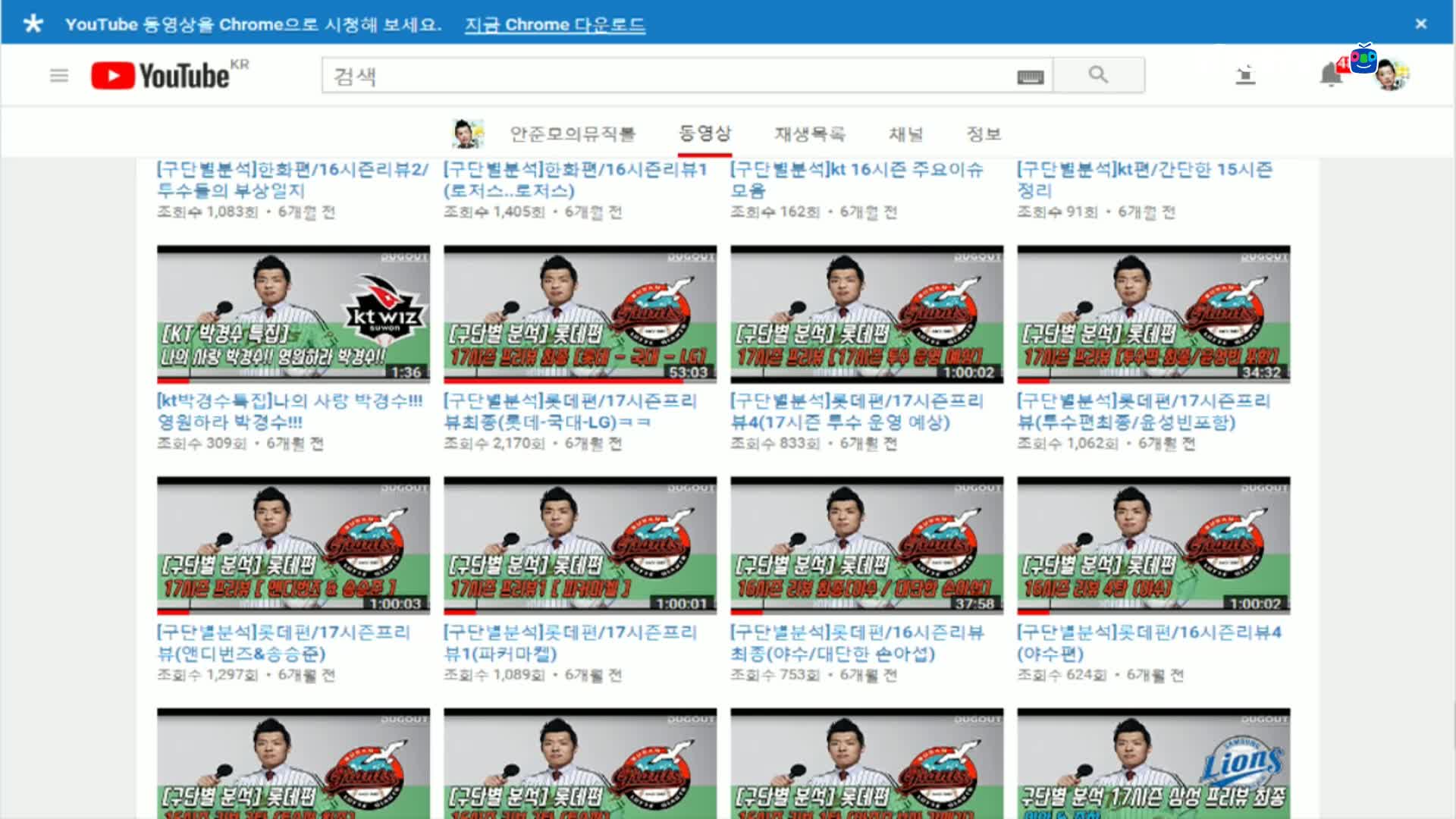Open the on-screen keyboard in the search bar
1456x819 pixels.
click(1030, 76)
